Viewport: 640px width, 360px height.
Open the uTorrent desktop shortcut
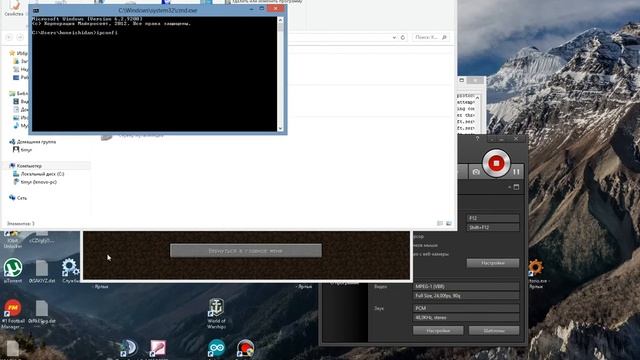[x=13, y=271]
